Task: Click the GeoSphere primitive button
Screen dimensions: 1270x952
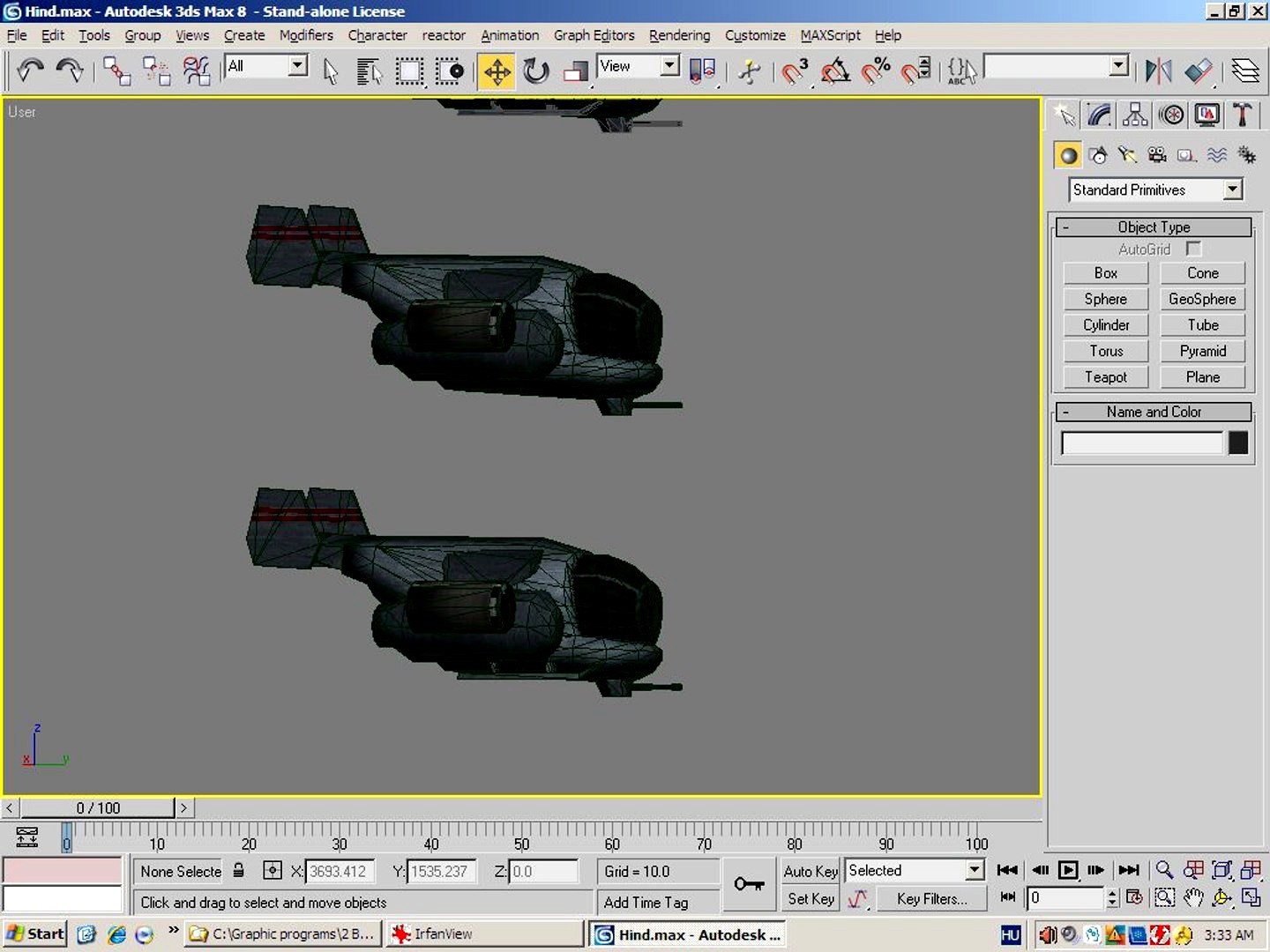Action: (1202, 300)
